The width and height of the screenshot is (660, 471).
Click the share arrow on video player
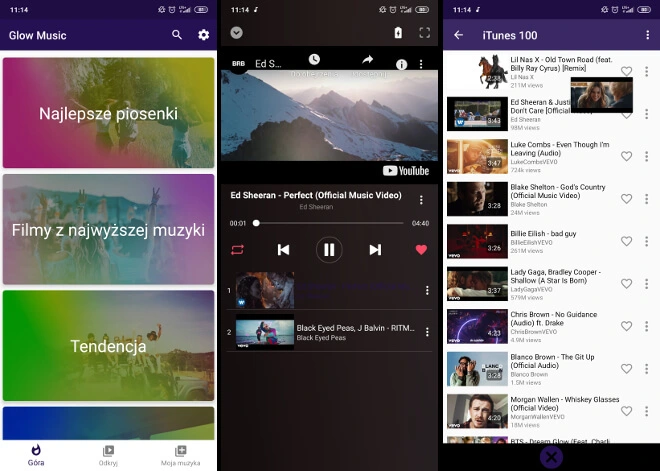coord(367,61)
